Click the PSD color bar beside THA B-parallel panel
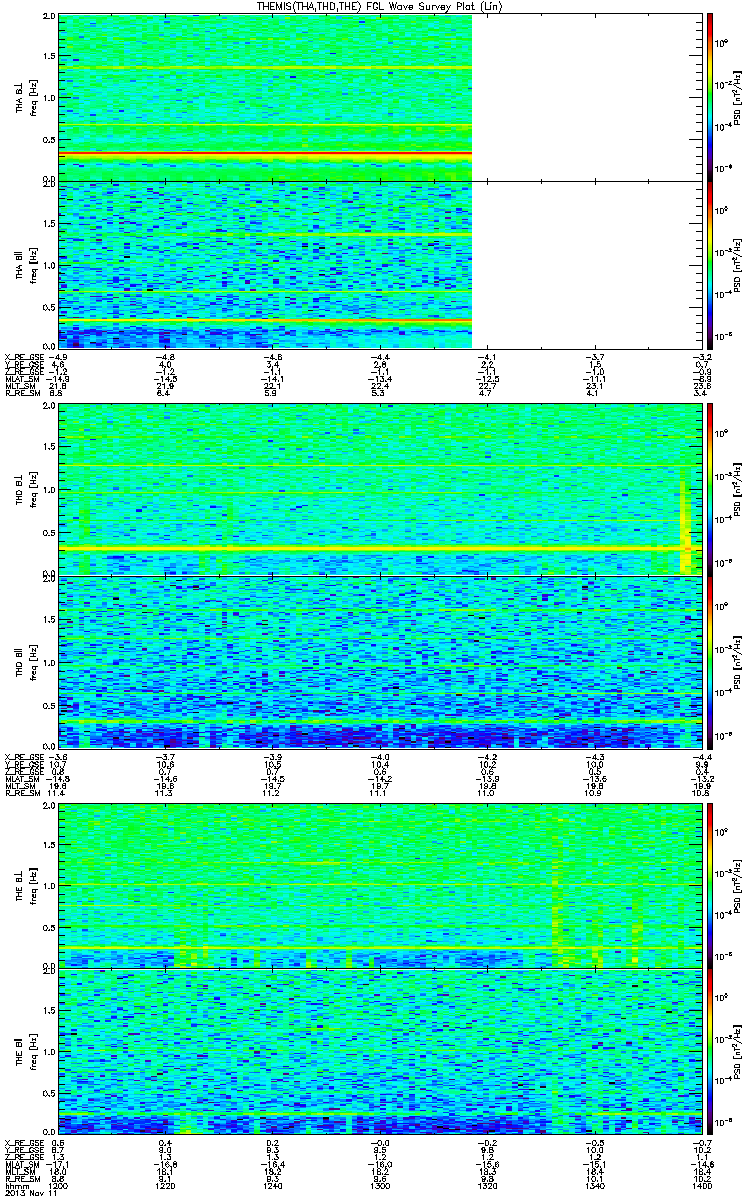 click(711, 264)
